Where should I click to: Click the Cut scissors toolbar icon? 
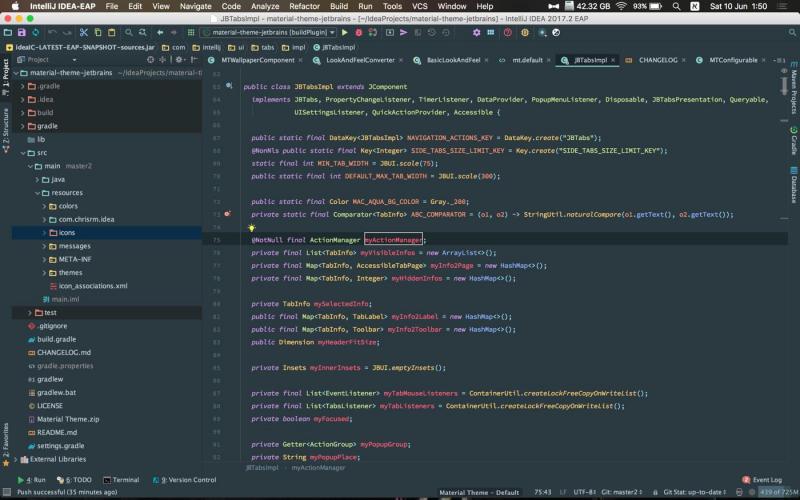click(84, 32)
